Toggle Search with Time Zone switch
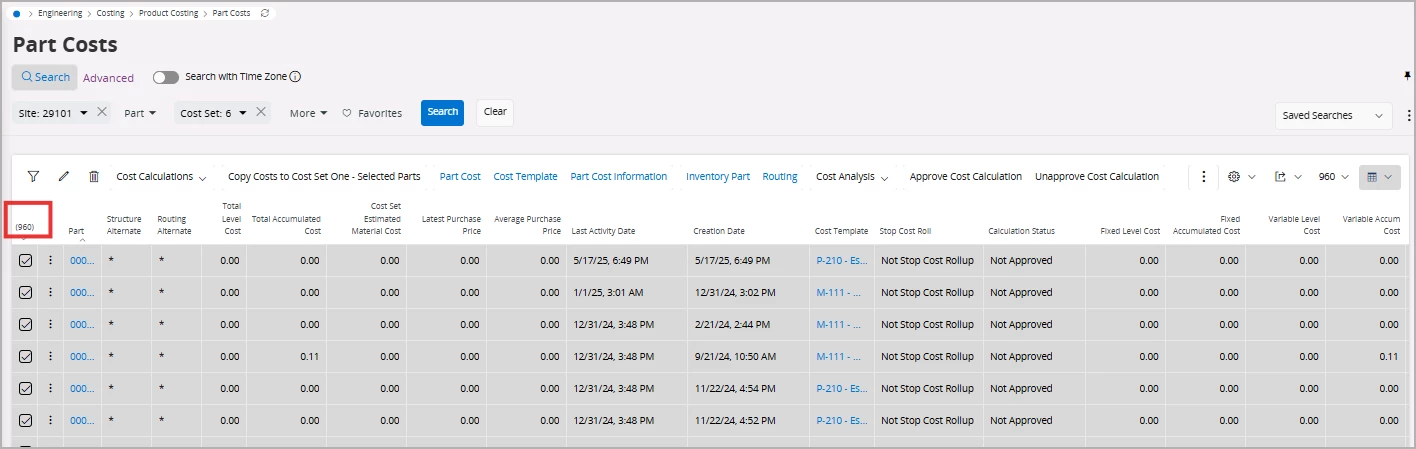Screen dimensions: 1416x449 click(x=165, y=77)
